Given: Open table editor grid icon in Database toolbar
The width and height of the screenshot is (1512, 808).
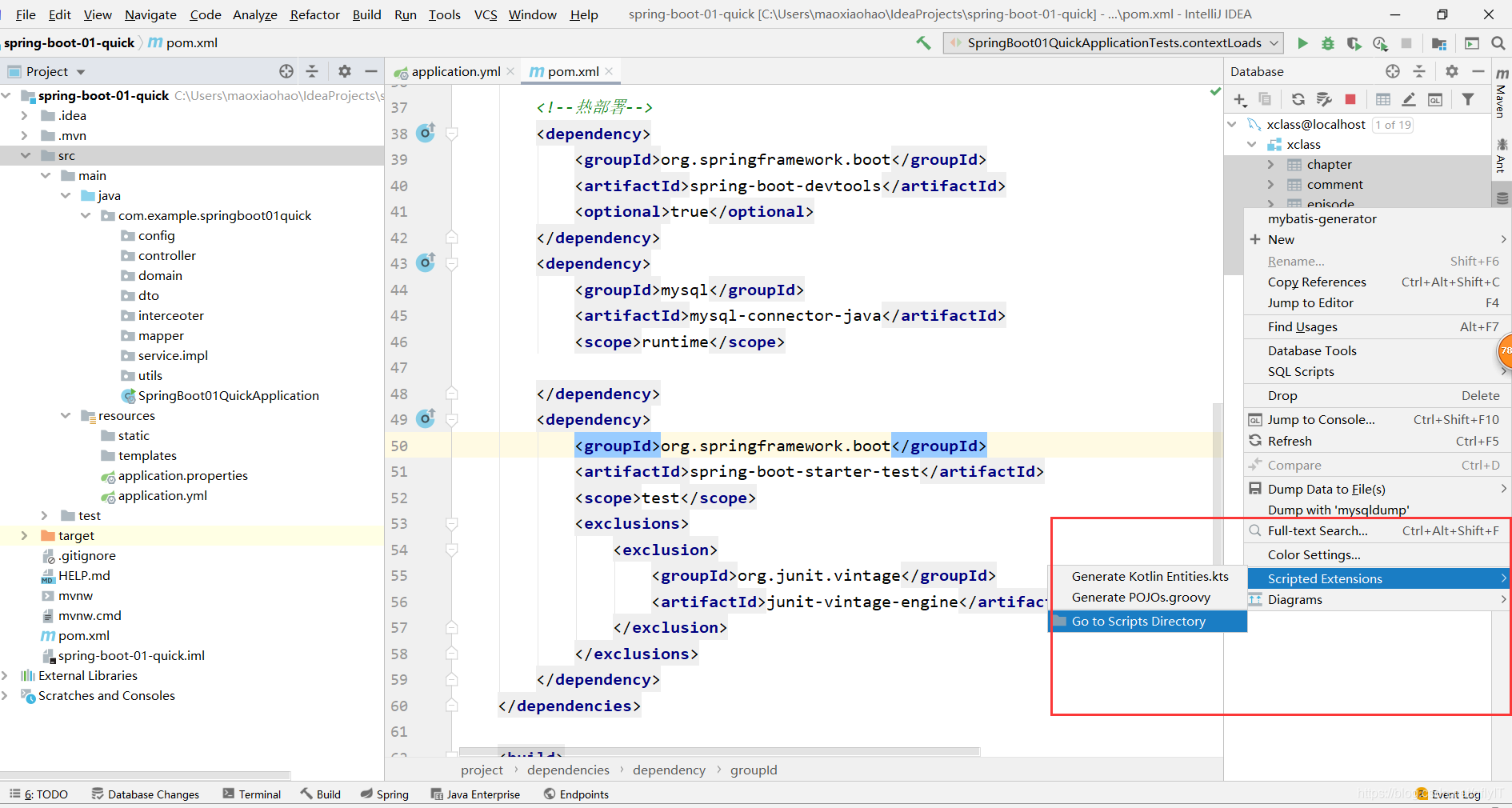Looking at the screenshot, I should click(x=1383, y=99).
